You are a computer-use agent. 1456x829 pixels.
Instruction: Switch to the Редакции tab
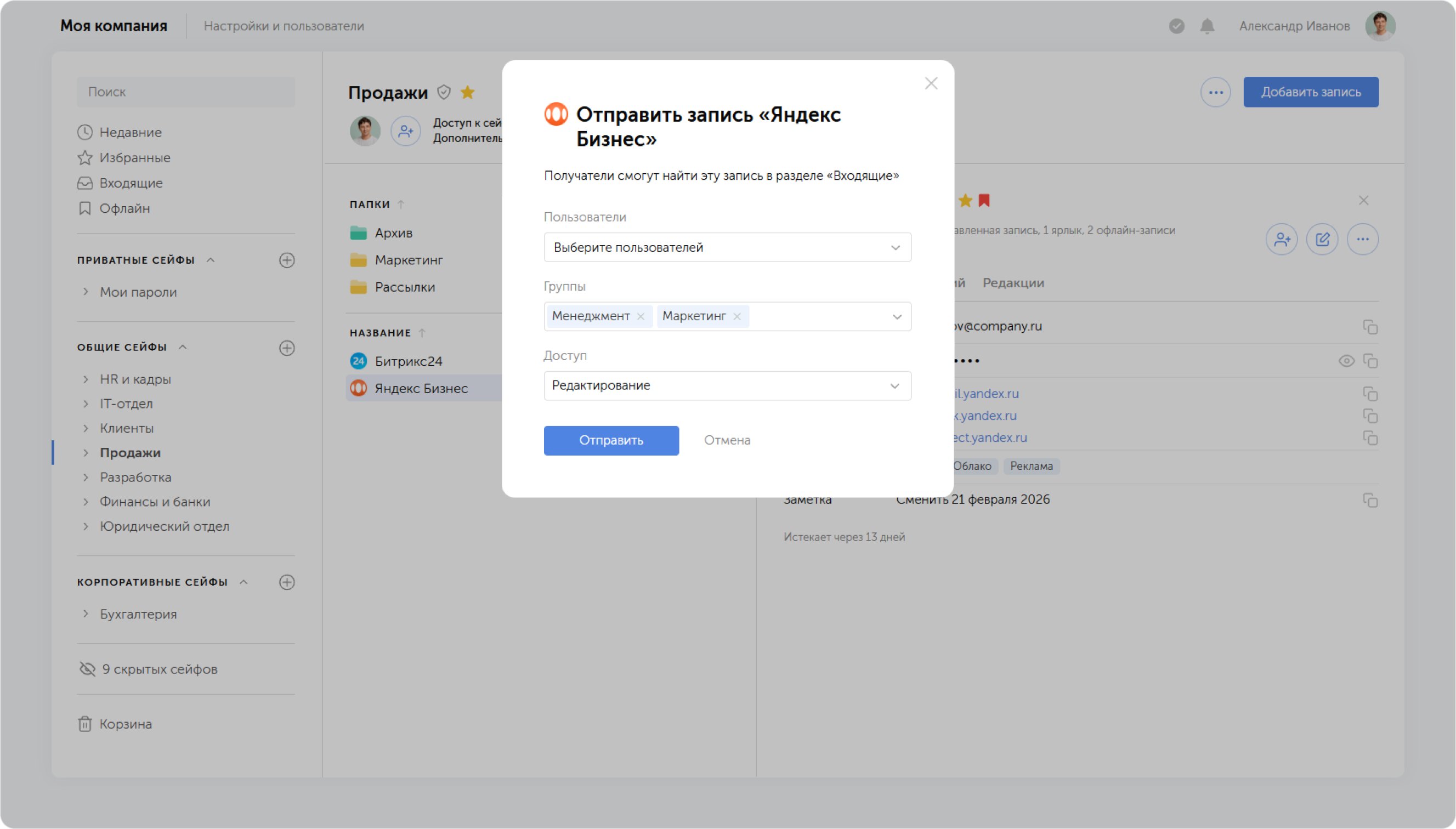coord(1013,283)
